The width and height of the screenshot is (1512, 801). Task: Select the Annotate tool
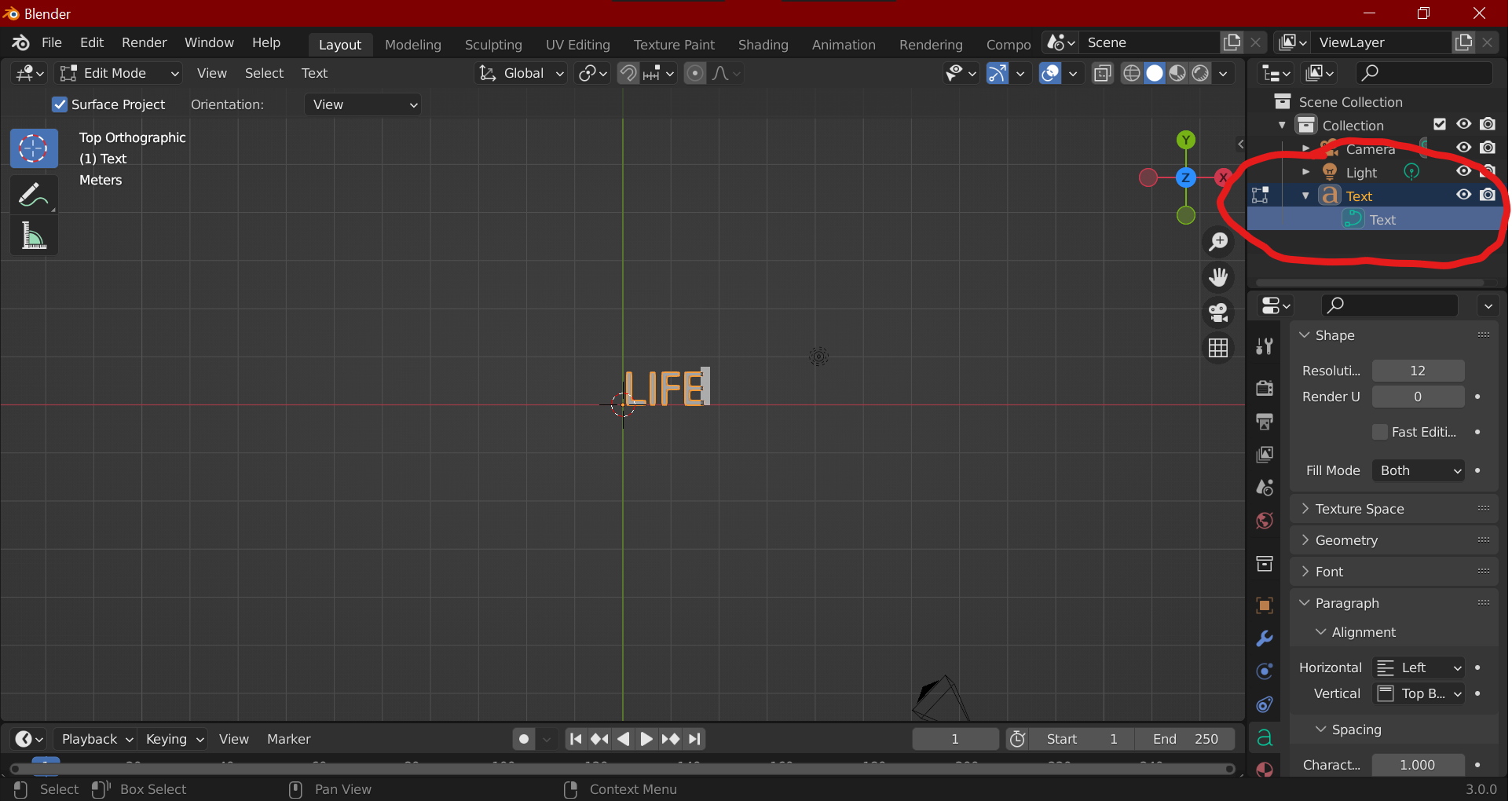click(34, 194)
